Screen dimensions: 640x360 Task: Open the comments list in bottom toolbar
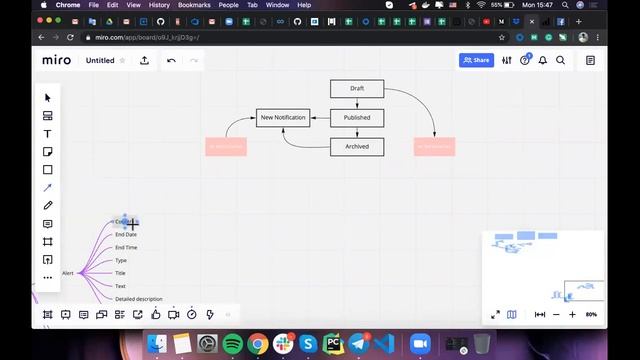(84, 315)
